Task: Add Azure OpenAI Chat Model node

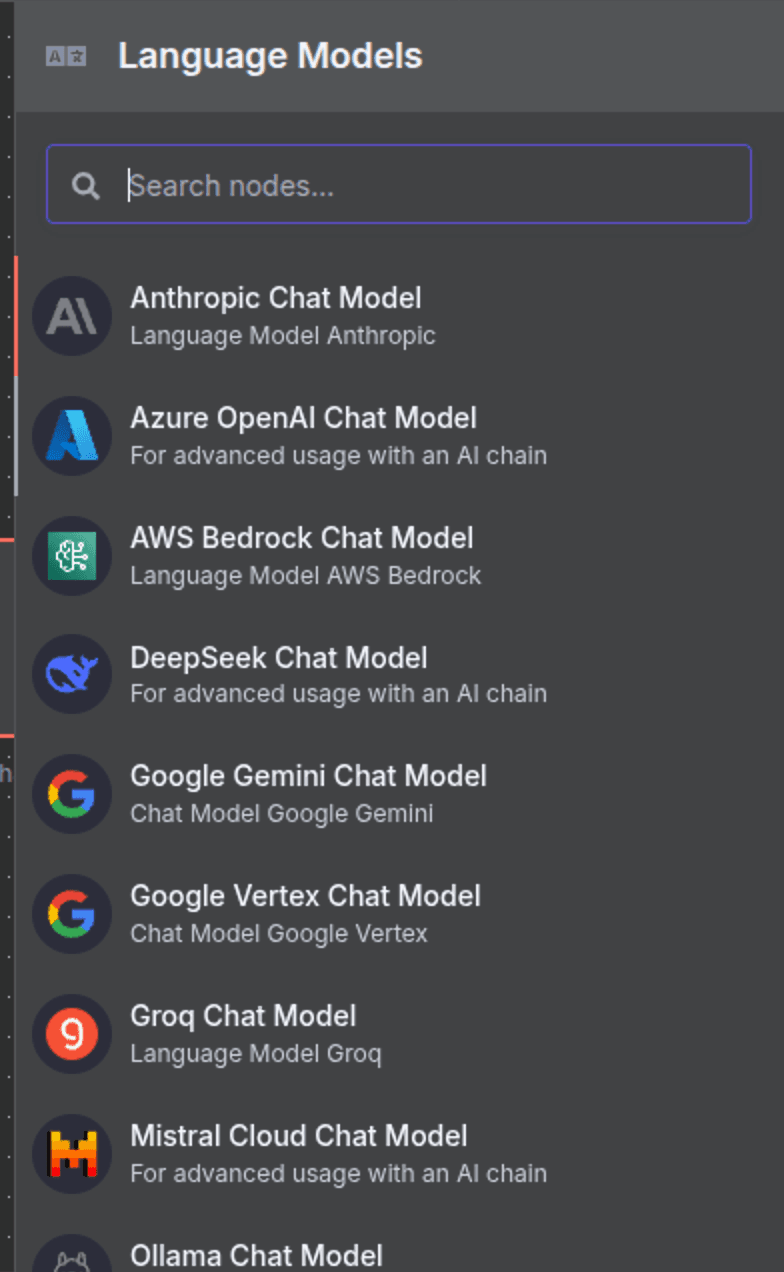Action: click(x=400, y=436)
